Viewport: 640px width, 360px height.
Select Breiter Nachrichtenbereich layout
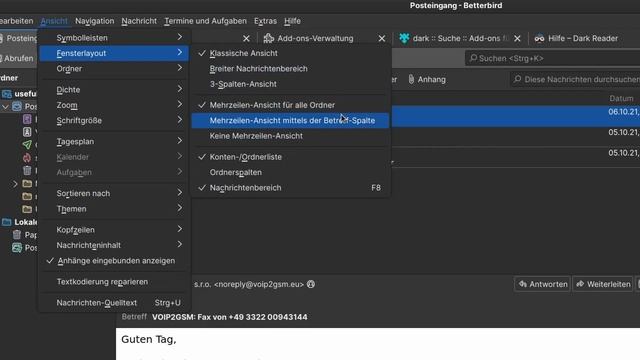(x=290, y=69)
